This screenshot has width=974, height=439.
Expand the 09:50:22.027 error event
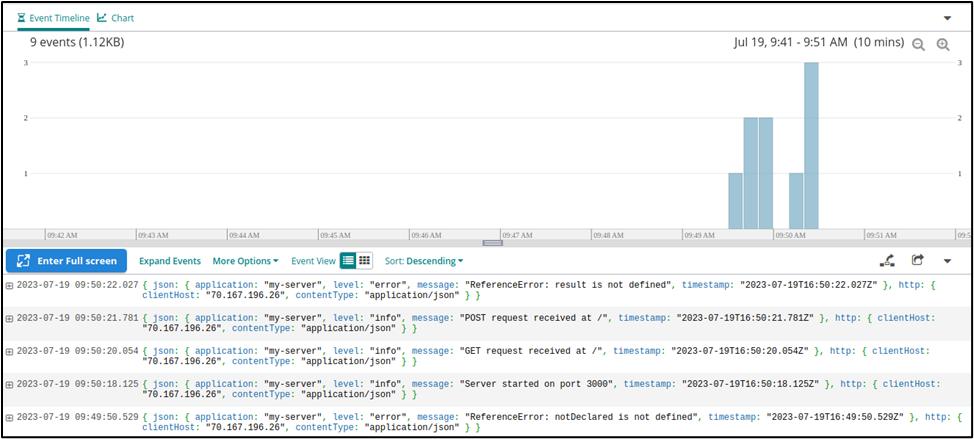point(10,285)
